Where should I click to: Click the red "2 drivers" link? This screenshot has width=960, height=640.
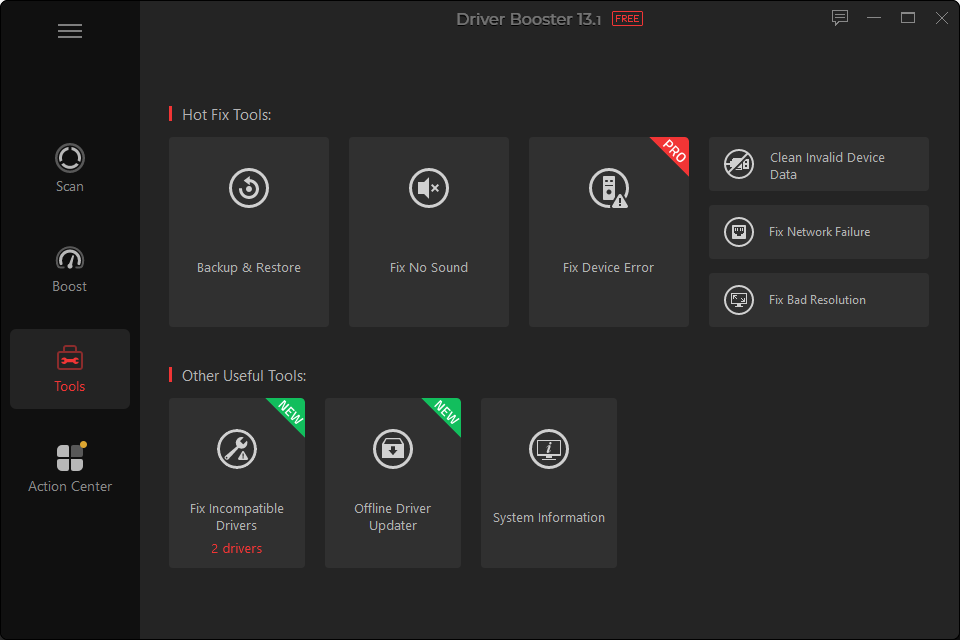pos(237,549)
